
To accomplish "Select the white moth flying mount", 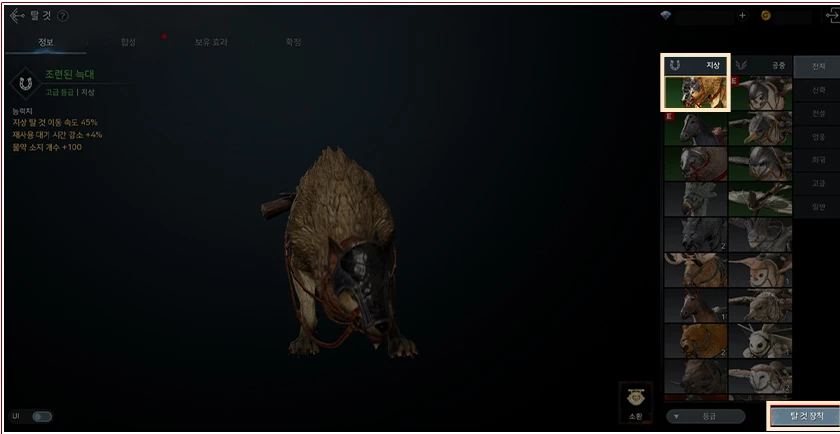I will coord(760,340).
